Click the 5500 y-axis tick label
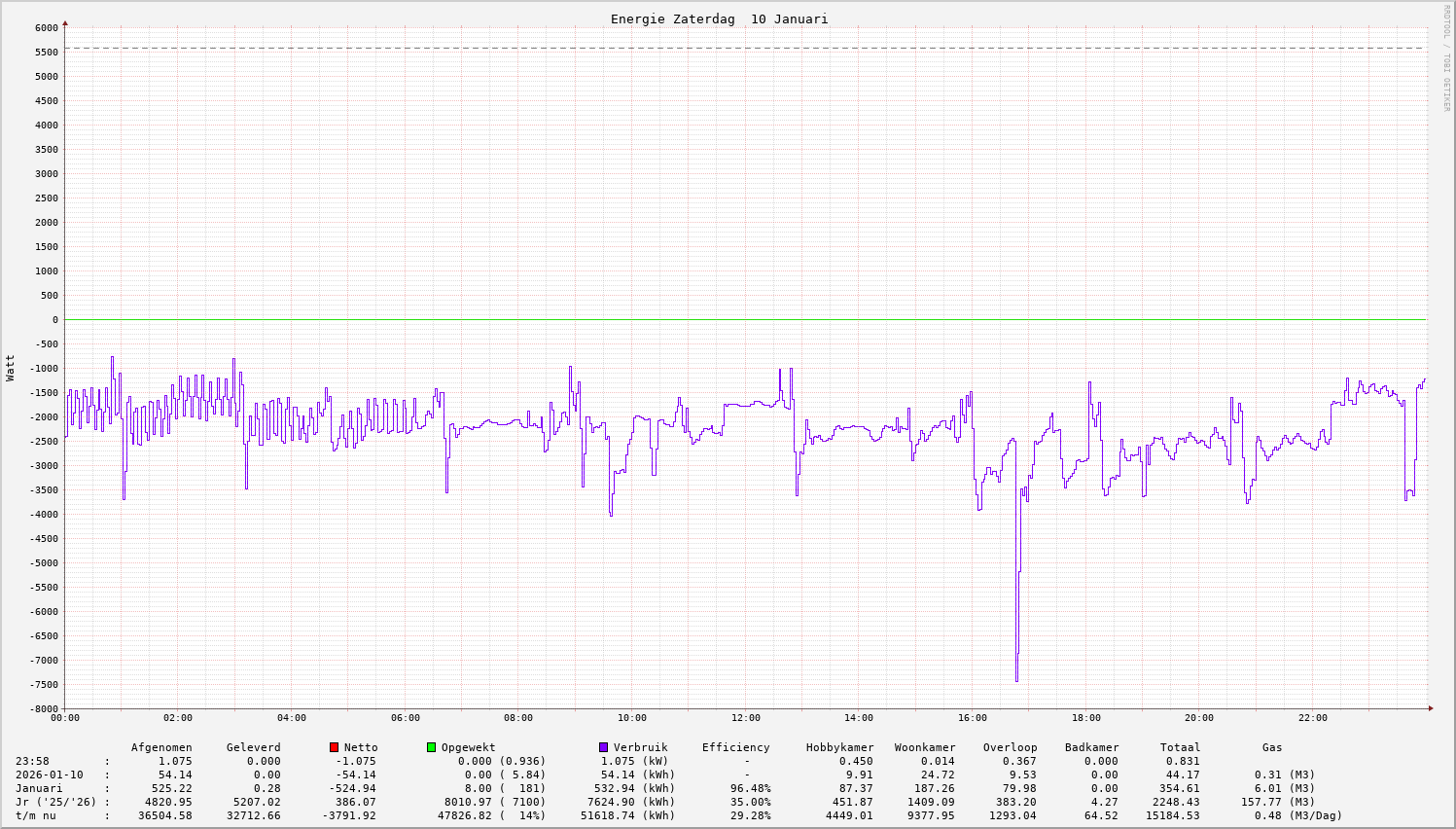 46,52
